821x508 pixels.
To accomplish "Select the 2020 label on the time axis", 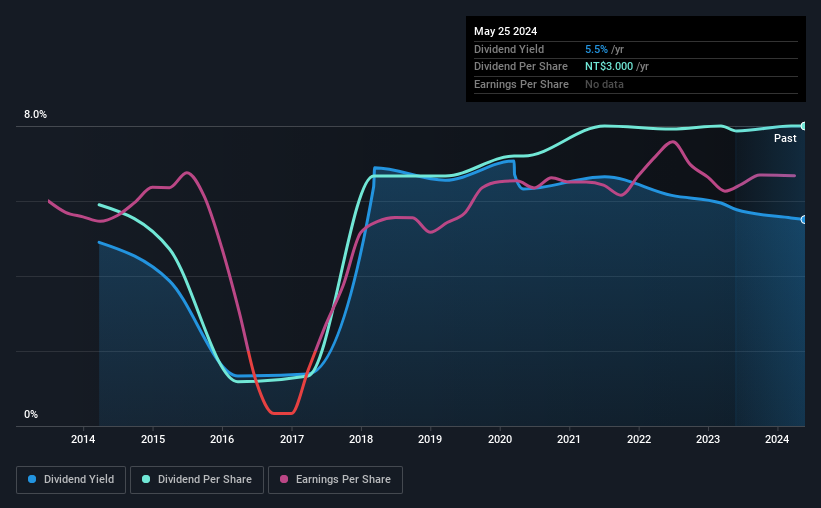I will (500, 439).
